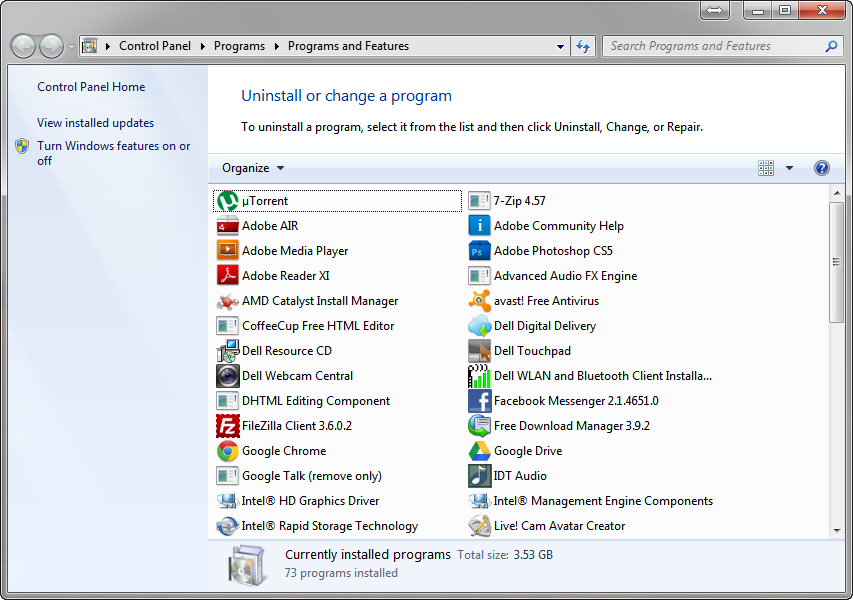Expand the recent pages dropdown arrow

pos(71,47)
